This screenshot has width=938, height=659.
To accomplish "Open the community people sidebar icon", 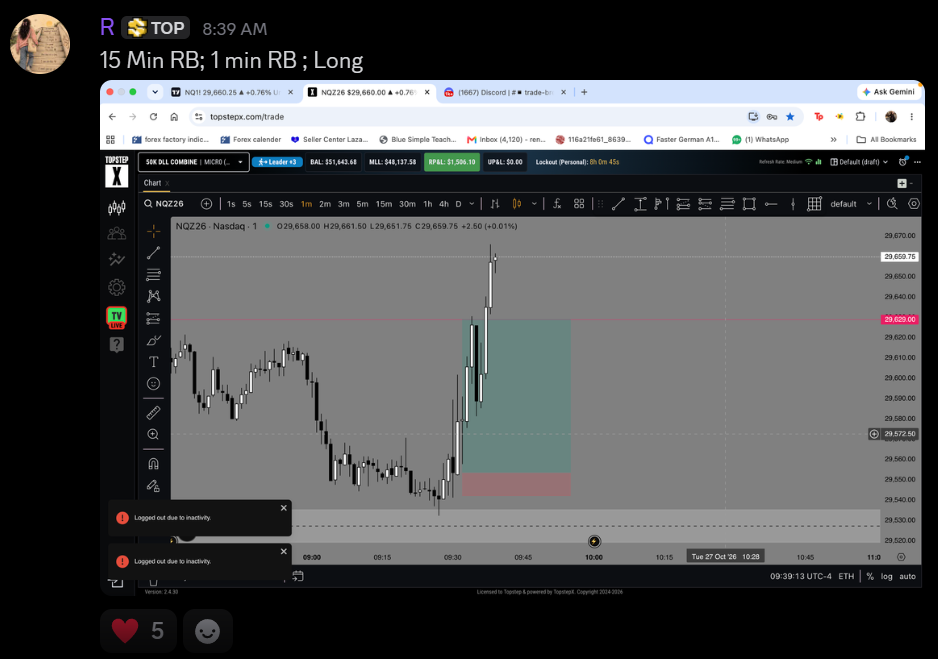I will pyautogui.click(x=117, y=234).
